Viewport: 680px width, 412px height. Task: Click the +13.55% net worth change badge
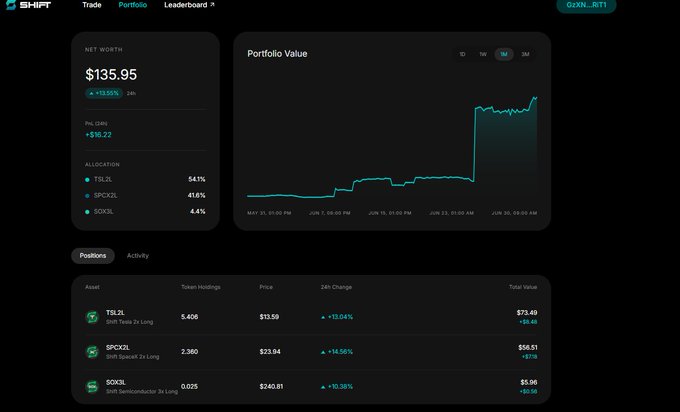click(104, 93)
